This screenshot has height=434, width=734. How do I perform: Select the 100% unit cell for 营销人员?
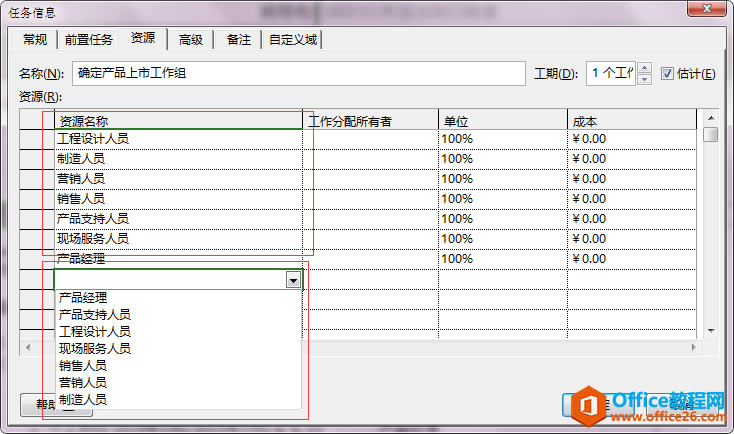pyautogui.click(x=503, y=179)
